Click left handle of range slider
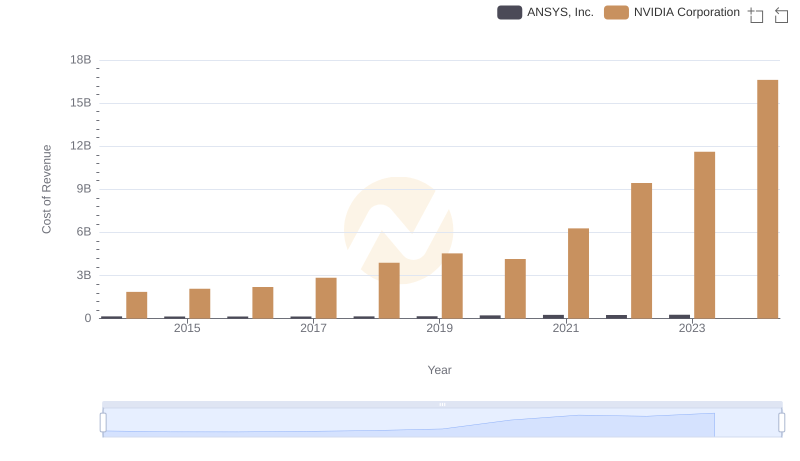Screen dimensions: 800x461 point(103,423)
